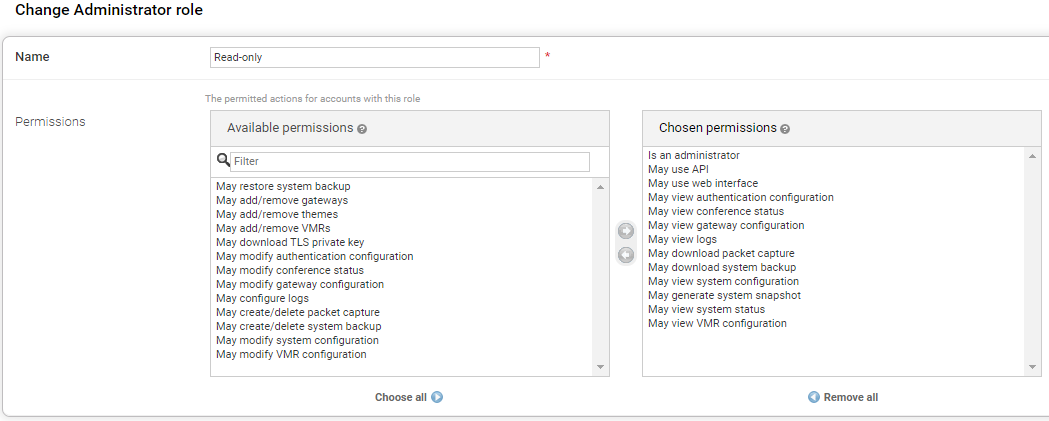The width and height of the screenshot is (1049, 421).
Task: Click help icon beside Available permissions
Action: [362, 129]
